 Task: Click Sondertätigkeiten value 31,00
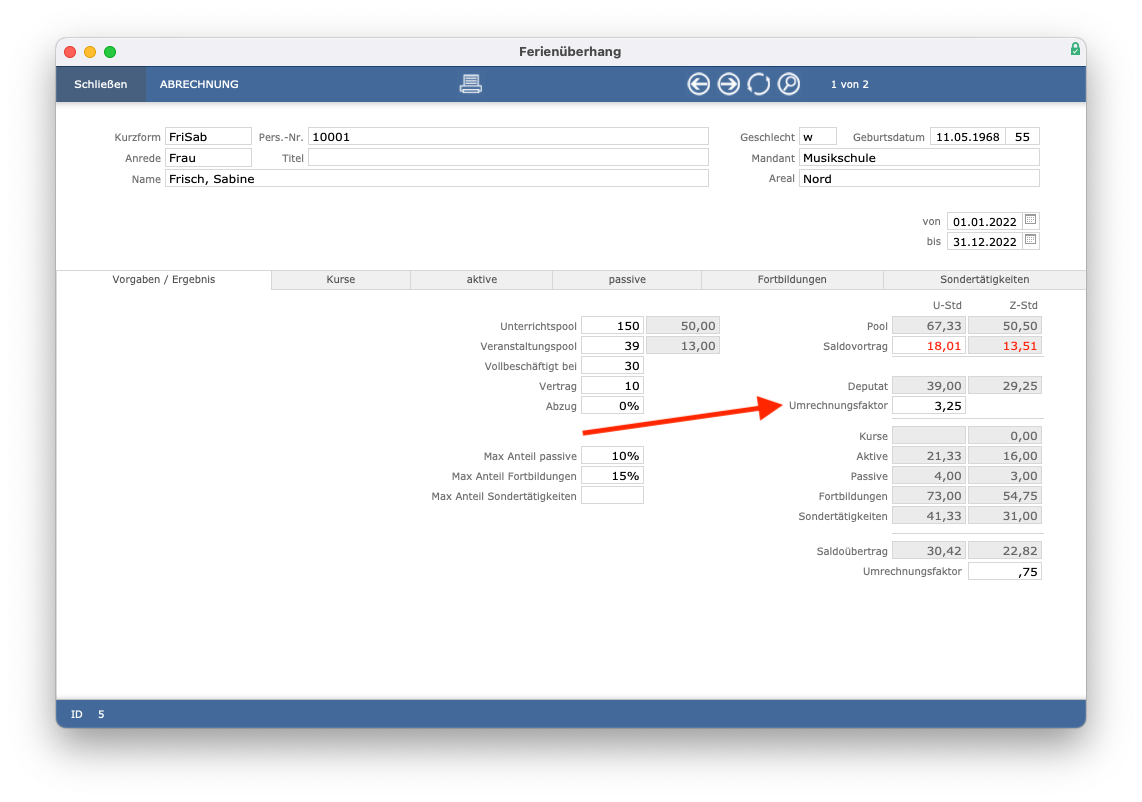coord(1005,516)
